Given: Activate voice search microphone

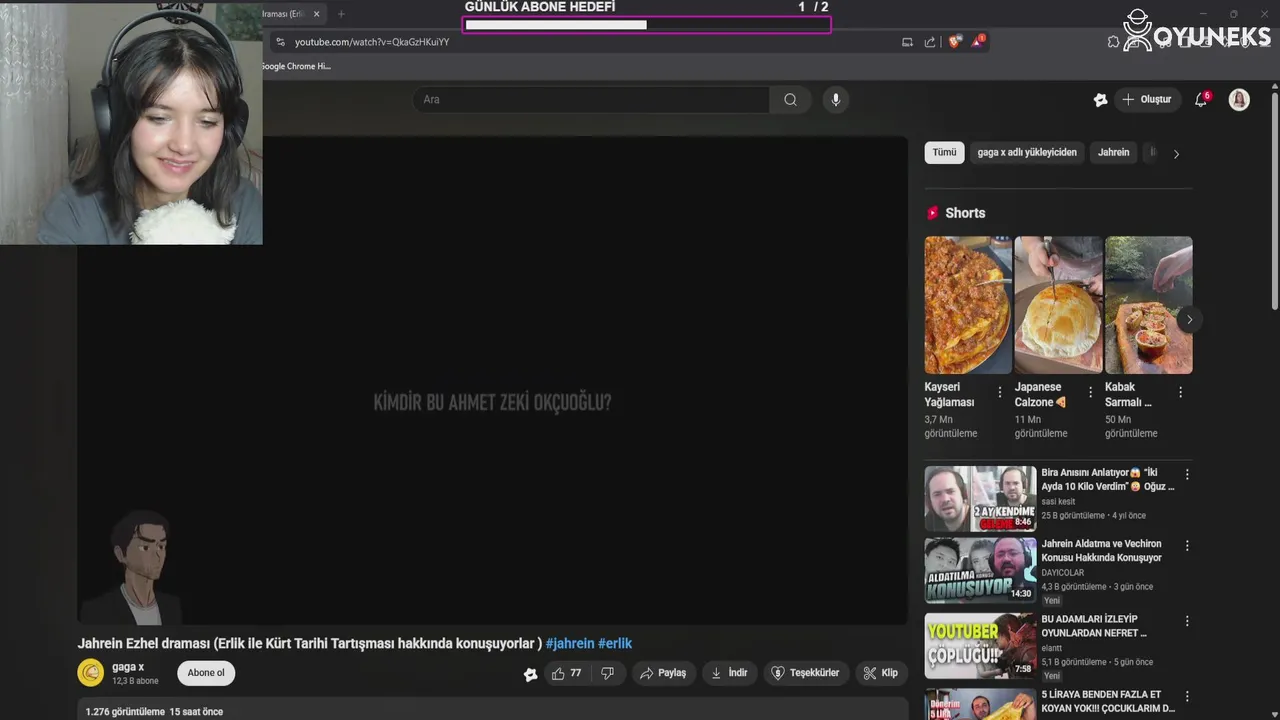Looking at the screenshot, I should (836, 99).
